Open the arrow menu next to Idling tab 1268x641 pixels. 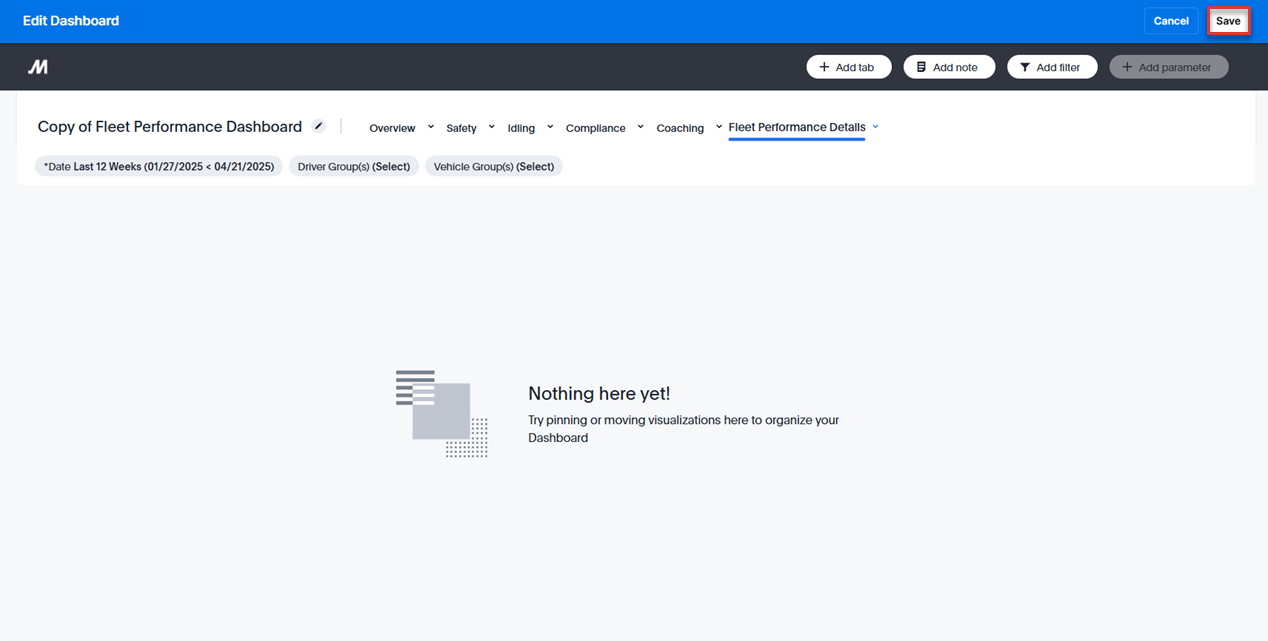pos(550,127)
